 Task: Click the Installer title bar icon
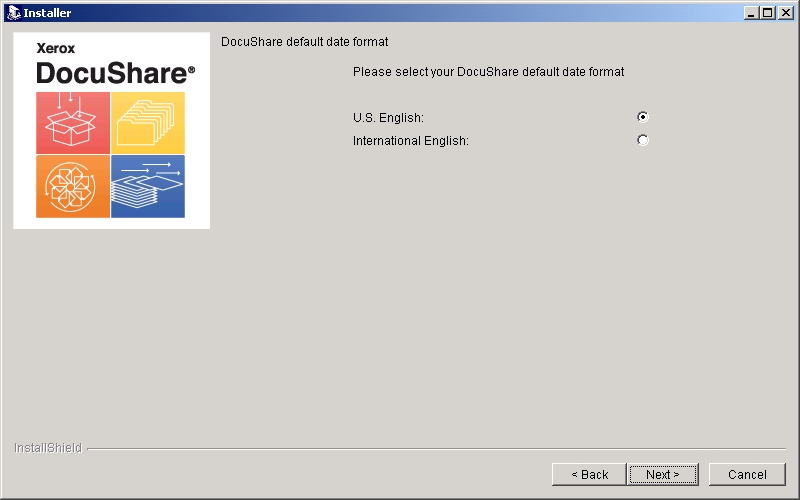click(13, 12)
